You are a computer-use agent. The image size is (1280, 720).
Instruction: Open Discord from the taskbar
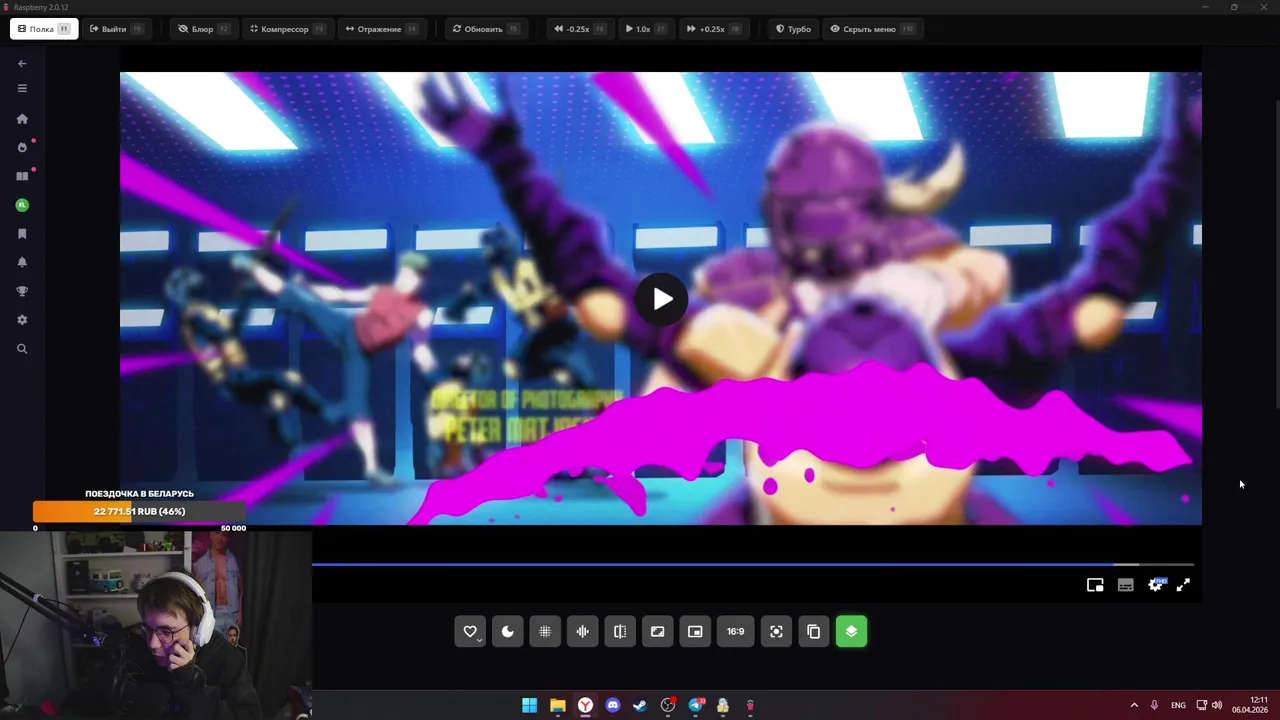613,706
